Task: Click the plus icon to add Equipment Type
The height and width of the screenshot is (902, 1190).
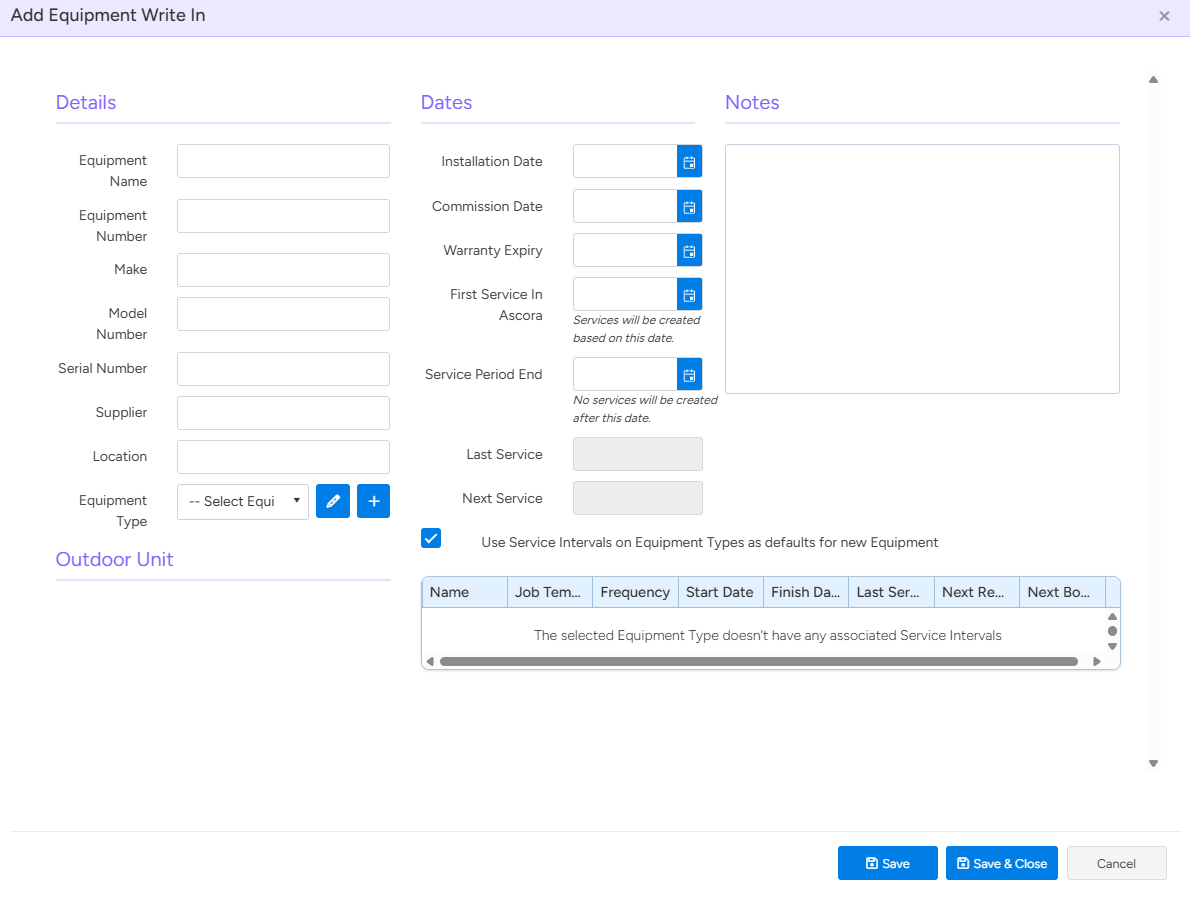Action: pos(373,501)
